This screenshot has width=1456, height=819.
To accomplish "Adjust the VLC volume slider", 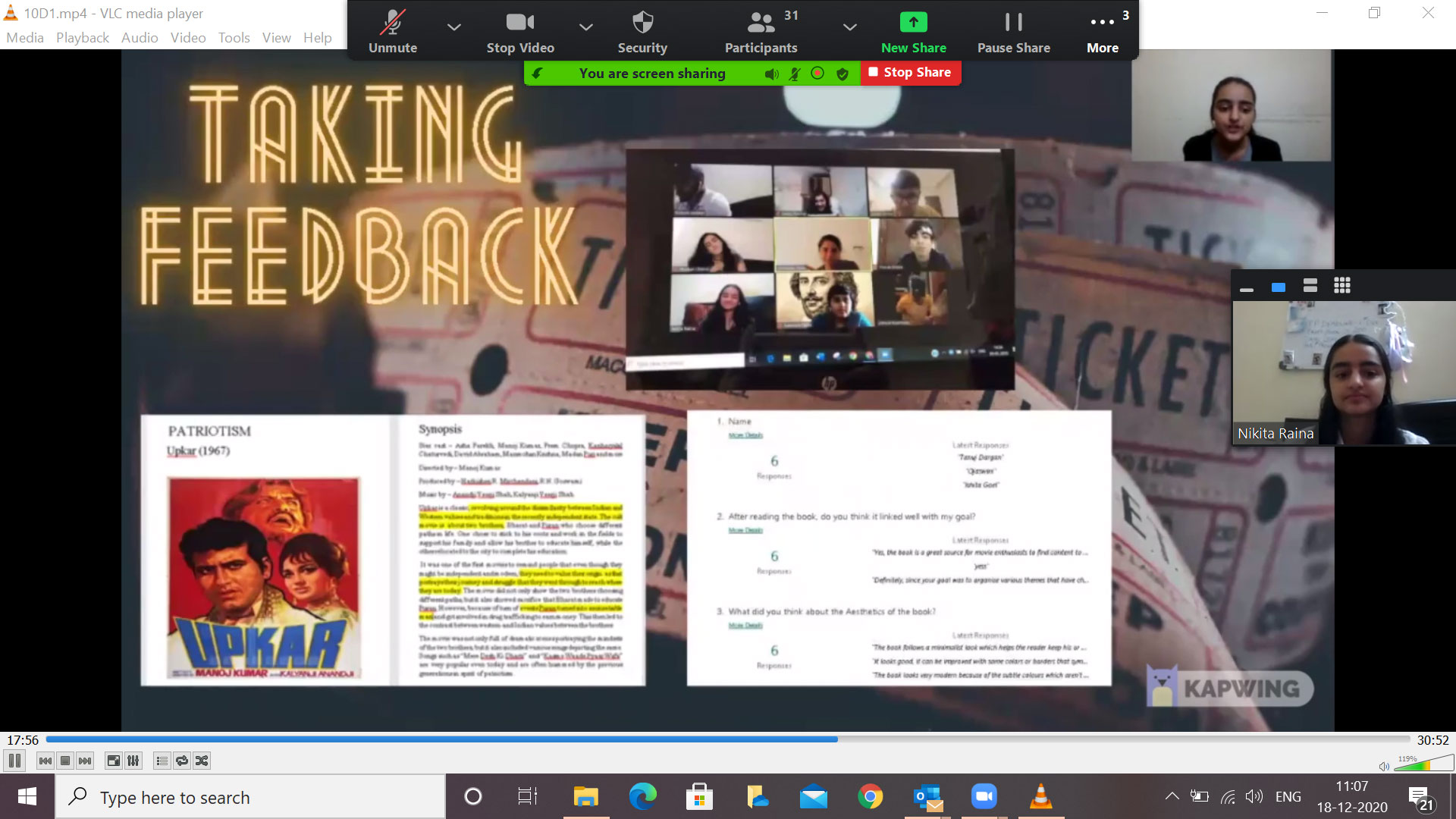I will 1423,763.
